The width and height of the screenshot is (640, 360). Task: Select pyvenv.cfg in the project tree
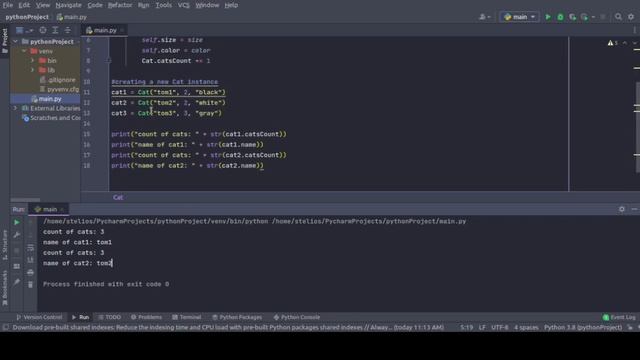(59, 89)
